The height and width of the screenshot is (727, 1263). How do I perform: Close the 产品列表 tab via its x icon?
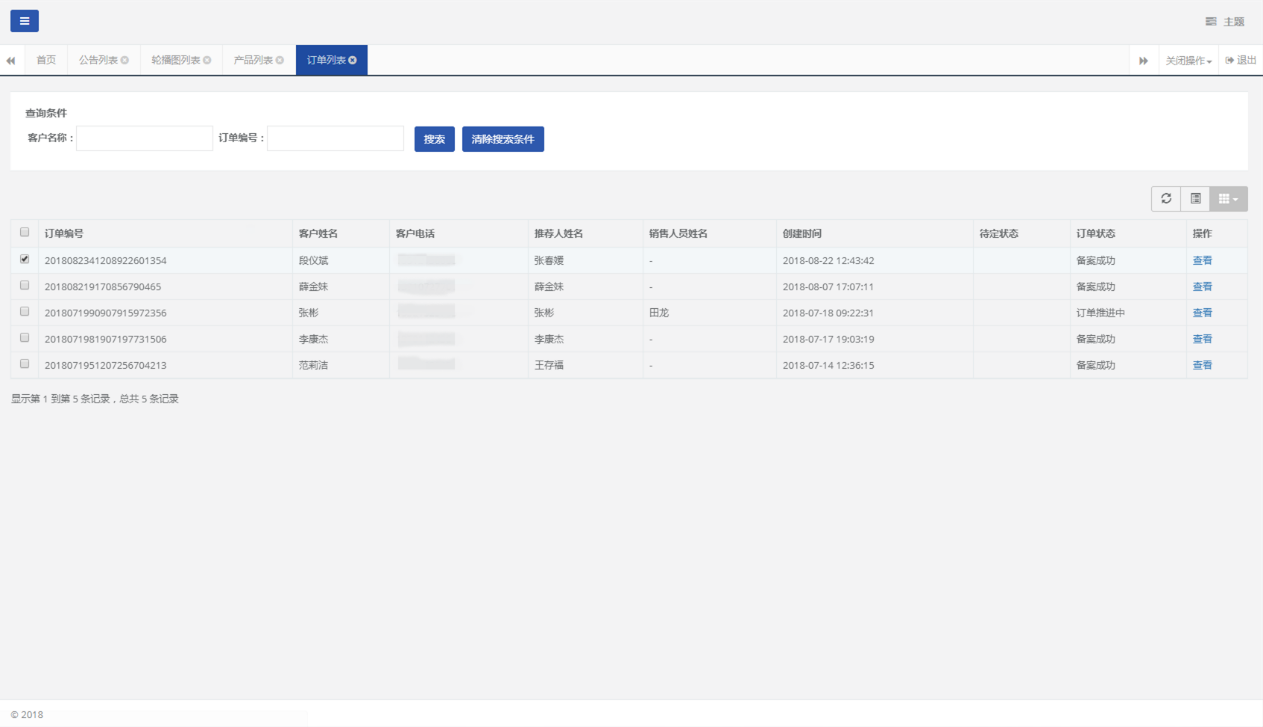280,60
